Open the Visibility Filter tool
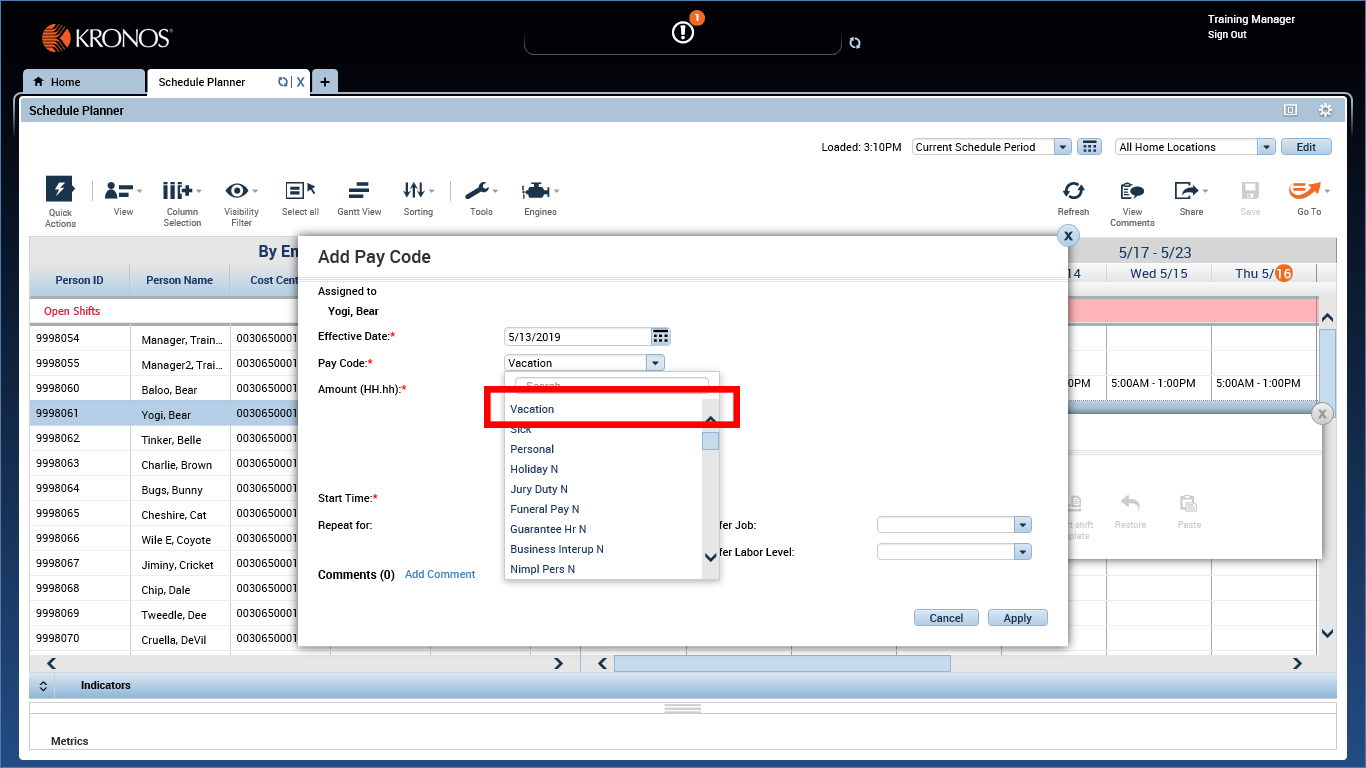 coord(240,190)
